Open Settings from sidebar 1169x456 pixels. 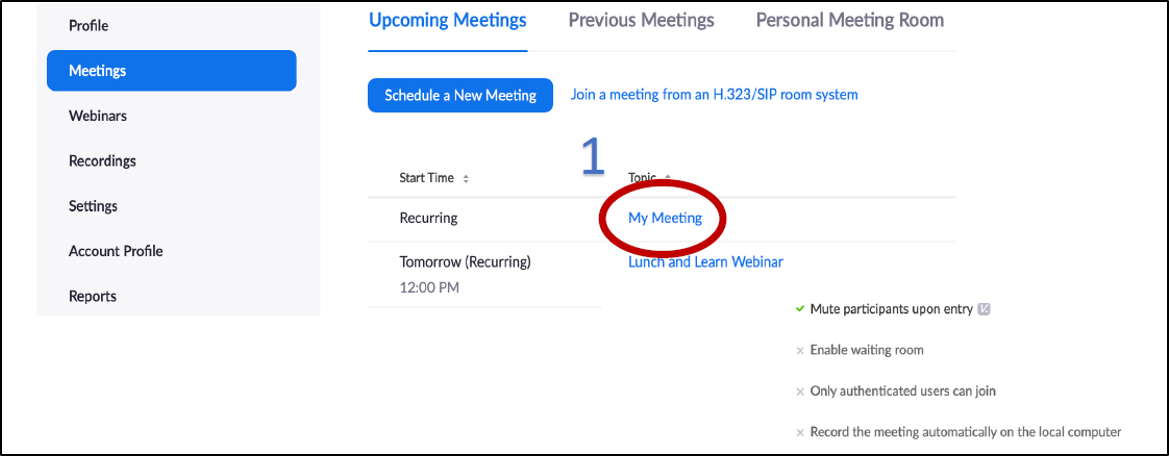(x=93, y=206)
